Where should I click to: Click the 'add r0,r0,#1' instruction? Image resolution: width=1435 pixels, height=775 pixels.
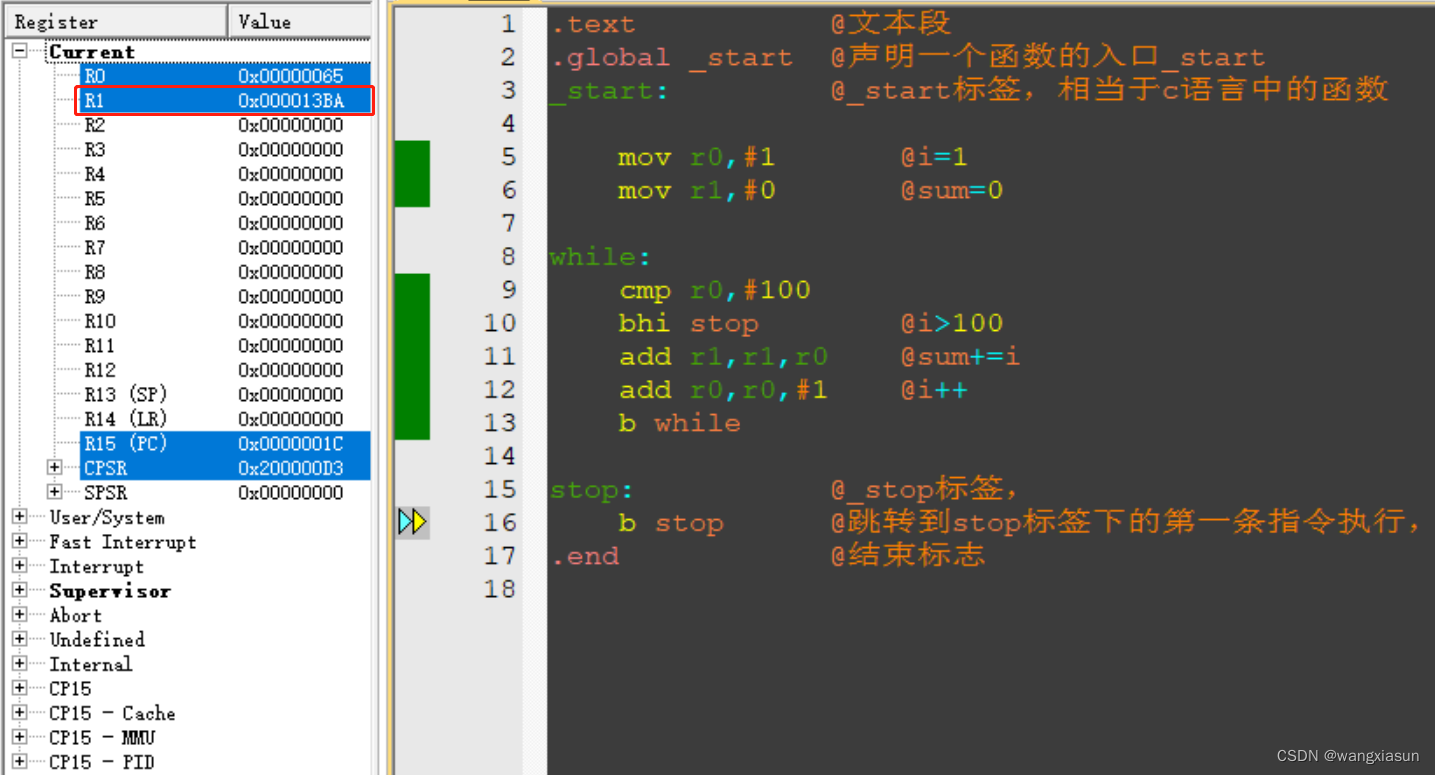pos(723,389)
